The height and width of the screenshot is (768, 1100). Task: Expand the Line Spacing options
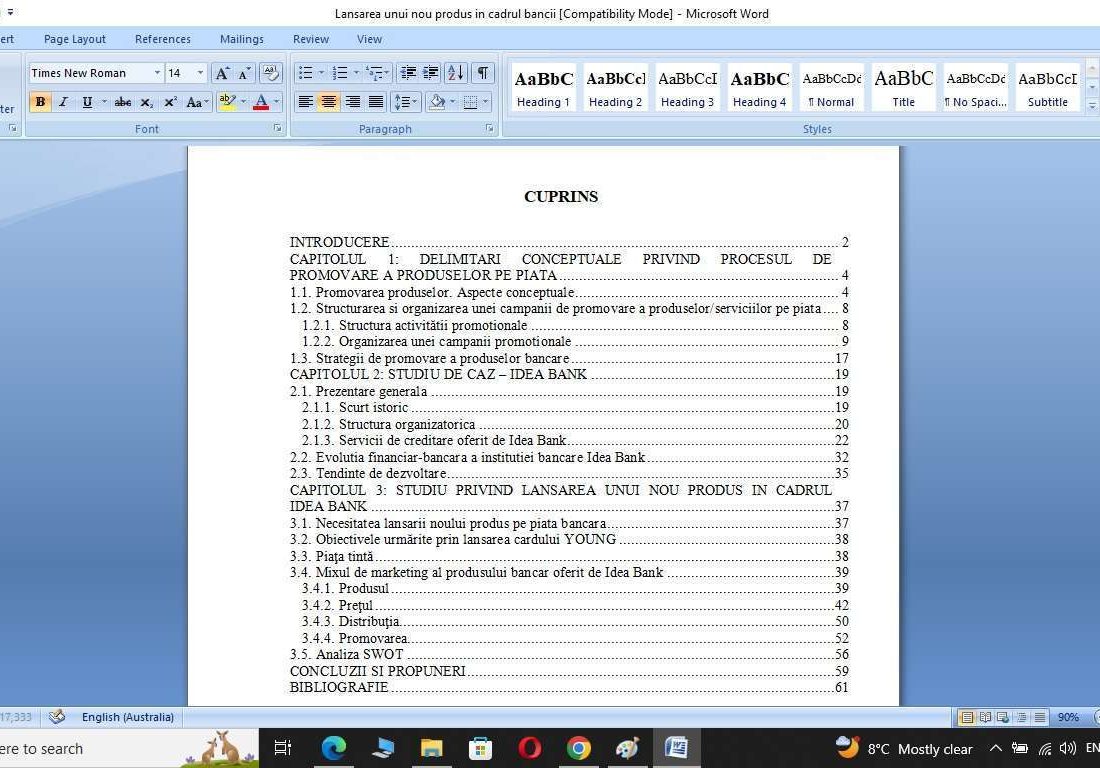tap(405, 101)
